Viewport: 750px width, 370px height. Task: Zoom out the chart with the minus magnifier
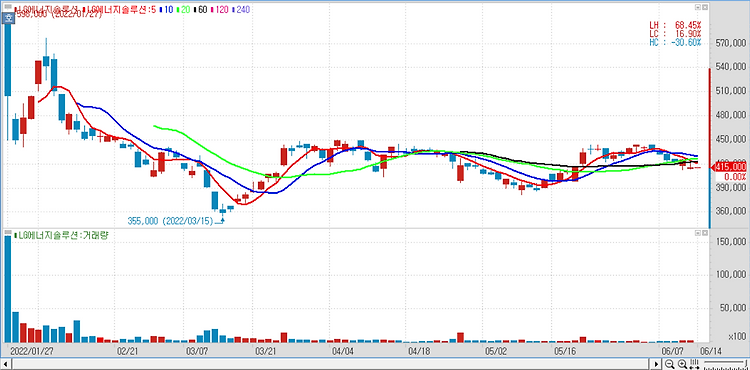[669, 364]
